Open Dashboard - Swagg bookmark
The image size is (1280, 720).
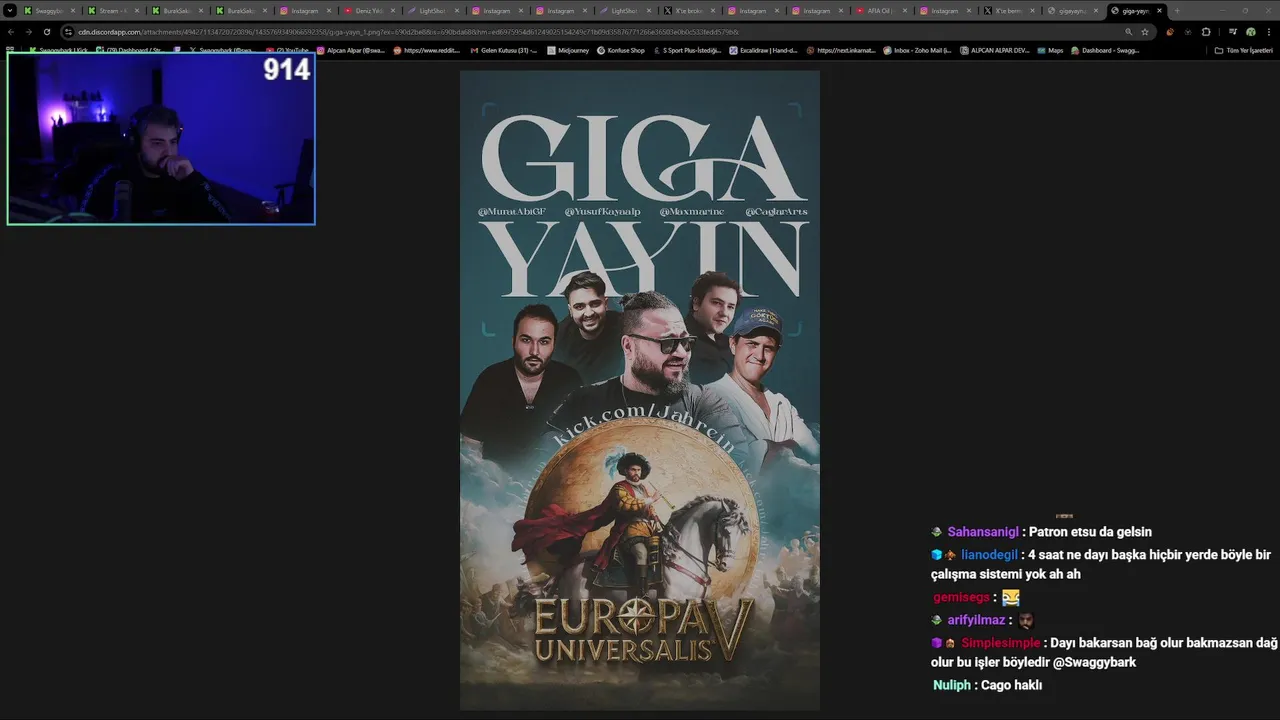1105,50
